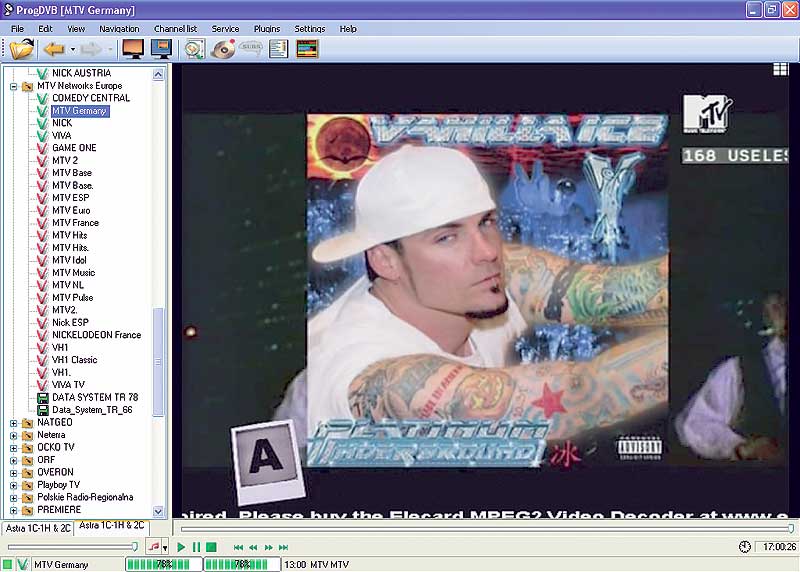This screenshot has width=800, height=572.
Task: Click the green square status bar icon
Action: pos(7,564)
